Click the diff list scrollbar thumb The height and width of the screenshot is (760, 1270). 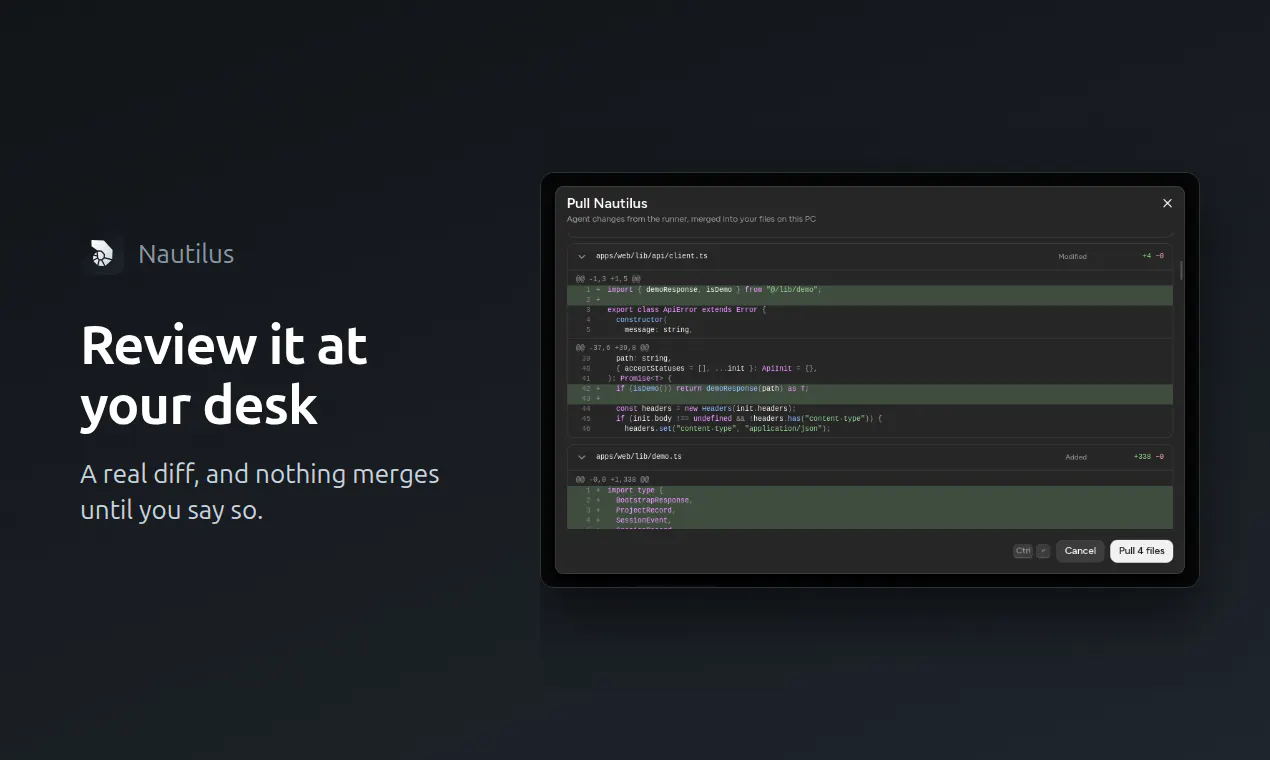[1181, 270]
